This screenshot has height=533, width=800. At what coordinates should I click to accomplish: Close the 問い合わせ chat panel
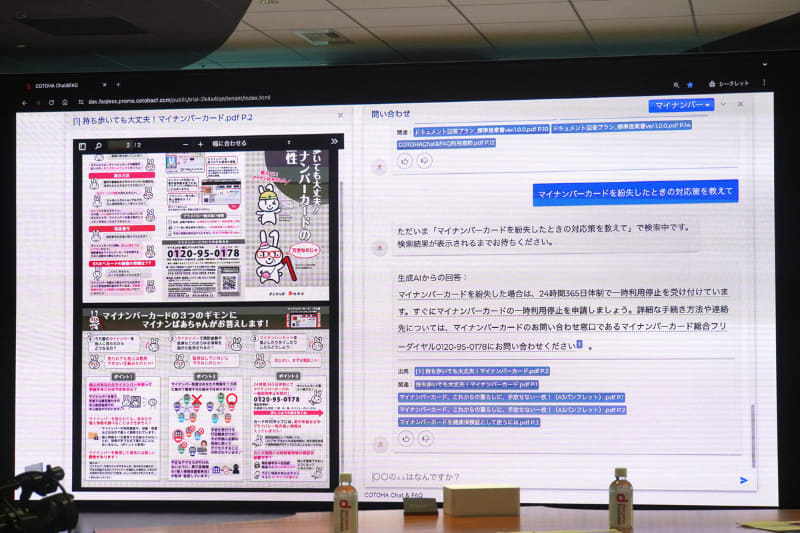pos(740,104)
